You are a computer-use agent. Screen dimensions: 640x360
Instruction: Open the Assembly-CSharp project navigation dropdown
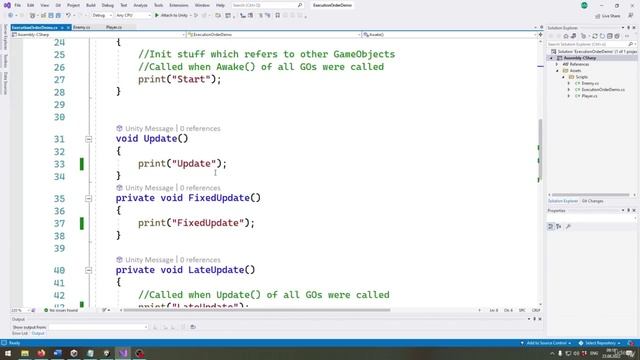pyautogui.click(x=98, y=35)
